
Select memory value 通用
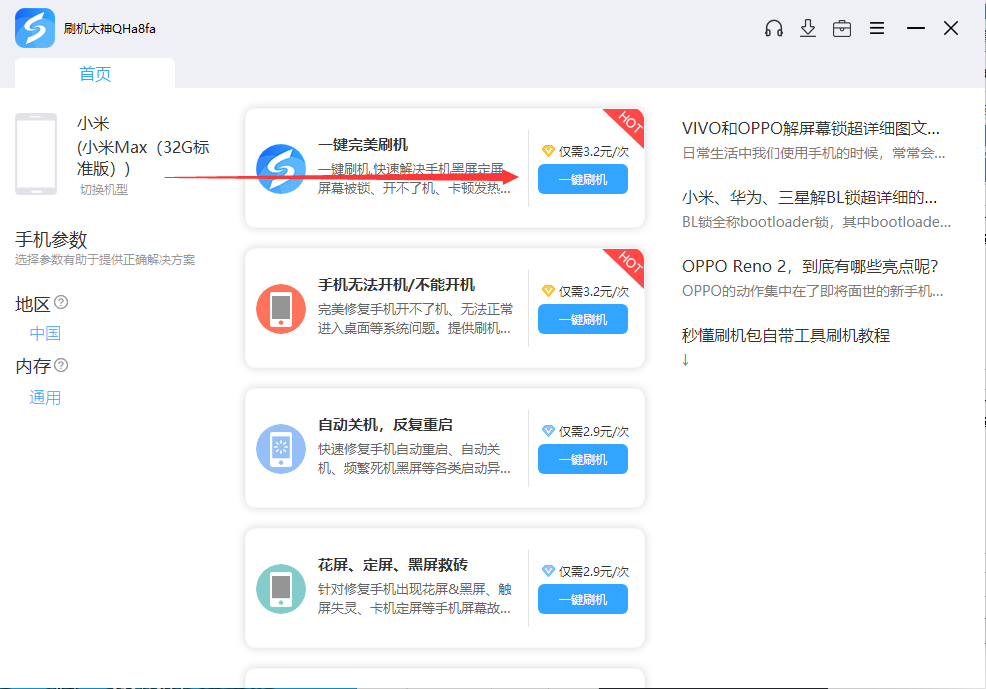45,397
